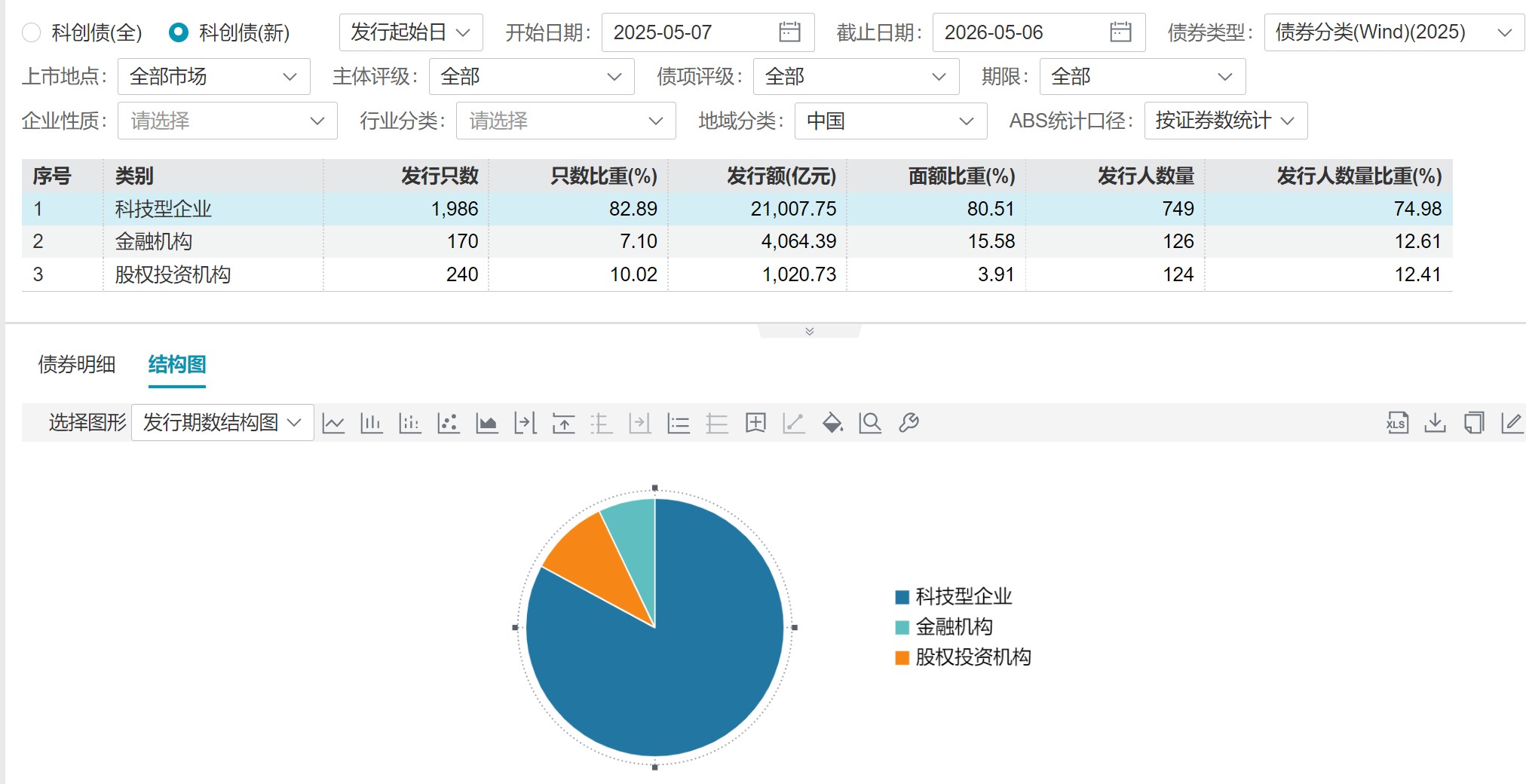
Task: Click the right-arrow bracket axis icon
Action: click(526, 423)
